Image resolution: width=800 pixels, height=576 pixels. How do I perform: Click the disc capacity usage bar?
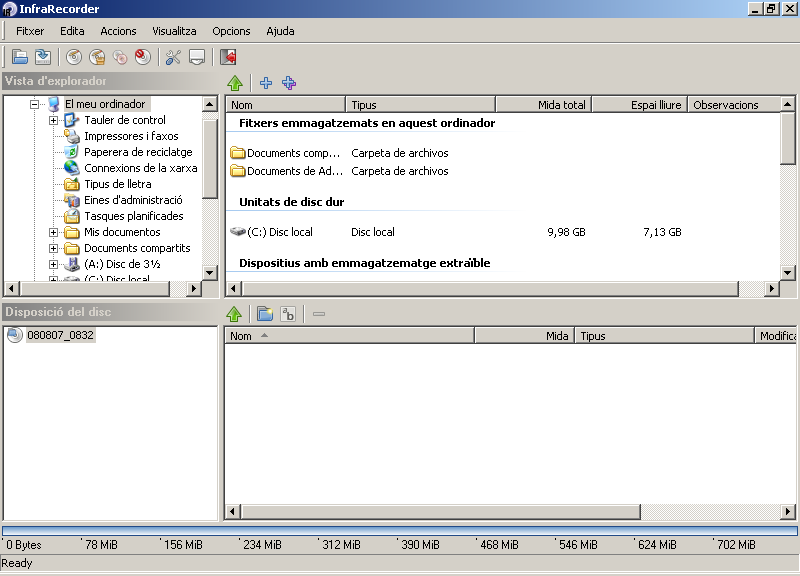click(400, 530)
